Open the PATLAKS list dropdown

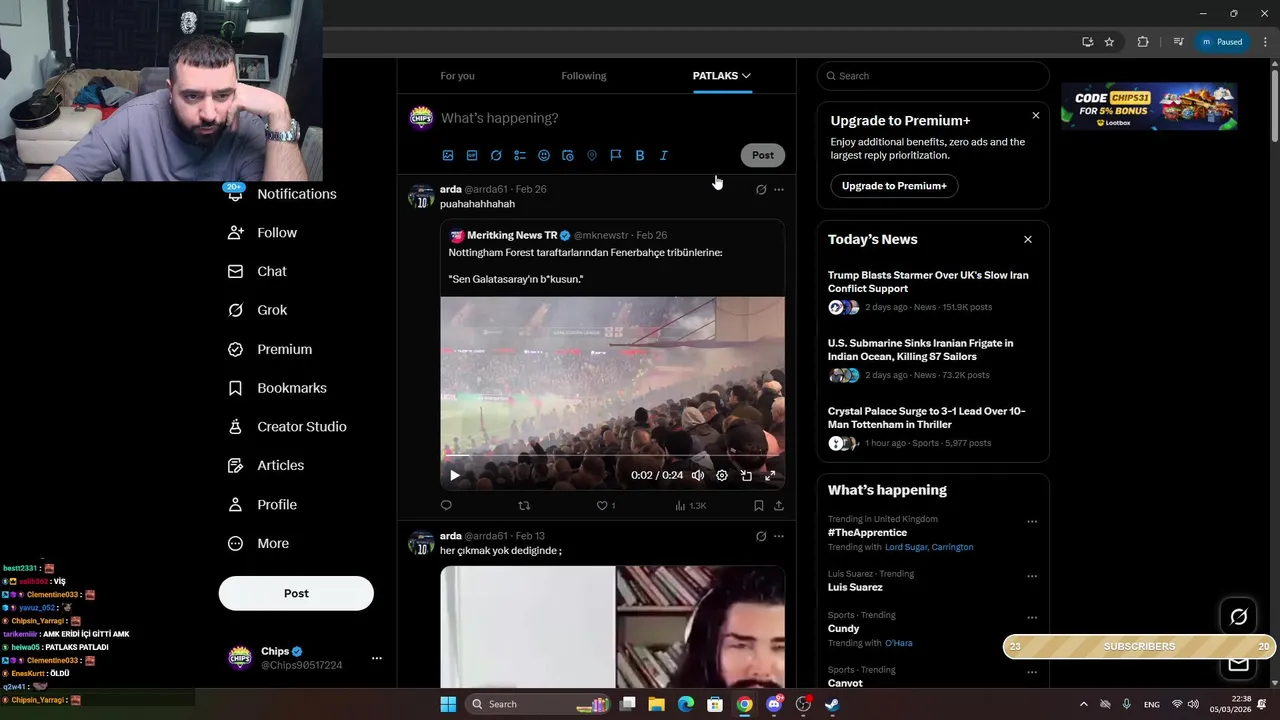(x=721, y=76)
